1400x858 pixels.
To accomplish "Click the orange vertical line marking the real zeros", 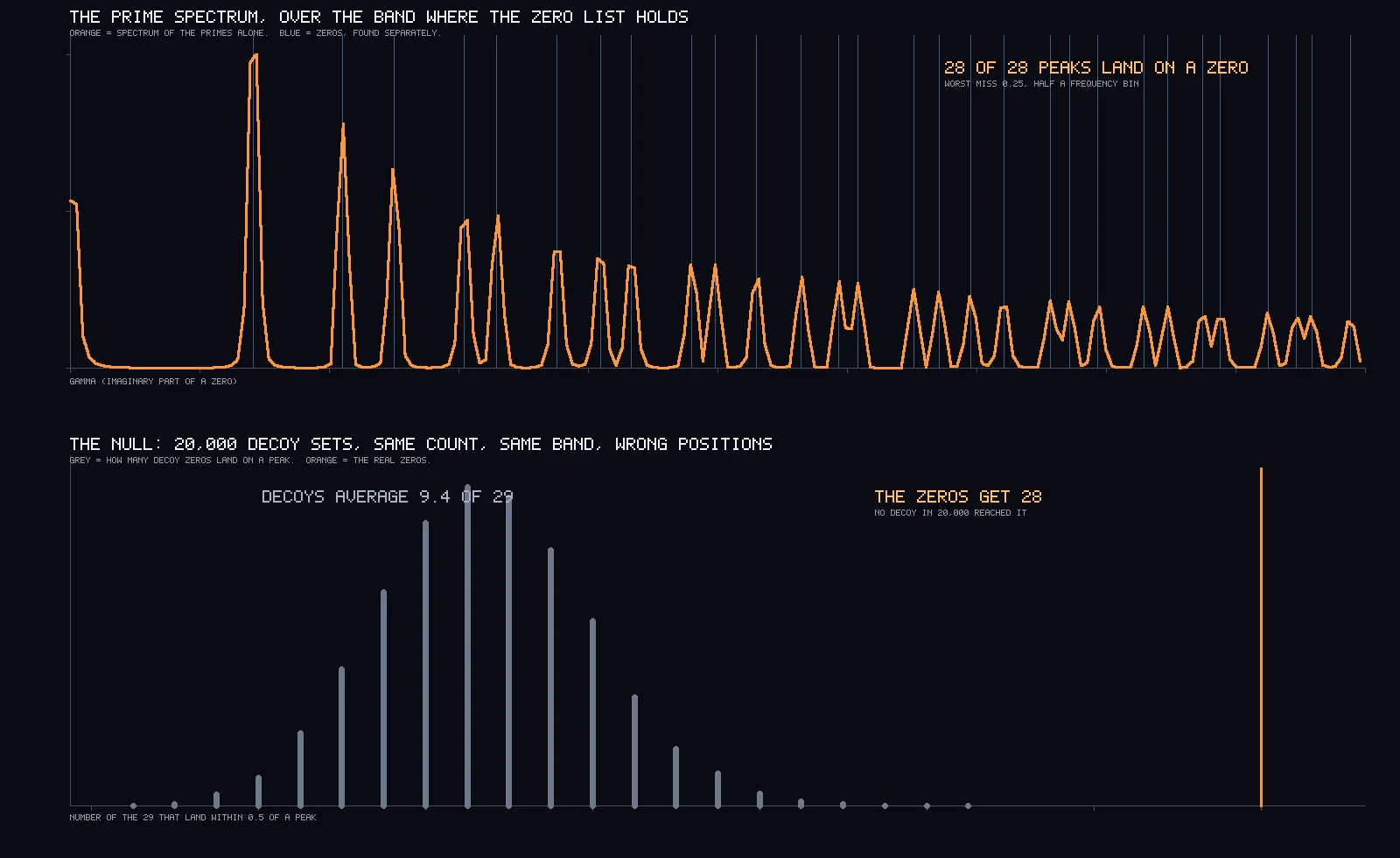I will (1261, 636).
